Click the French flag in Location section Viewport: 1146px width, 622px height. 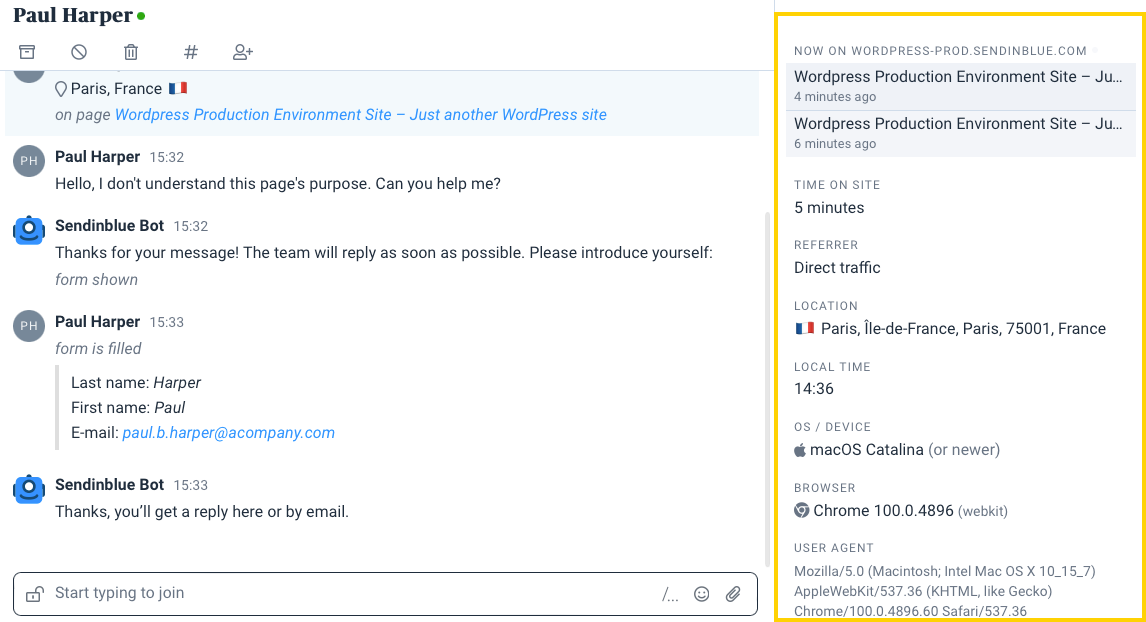pos(805,328)
